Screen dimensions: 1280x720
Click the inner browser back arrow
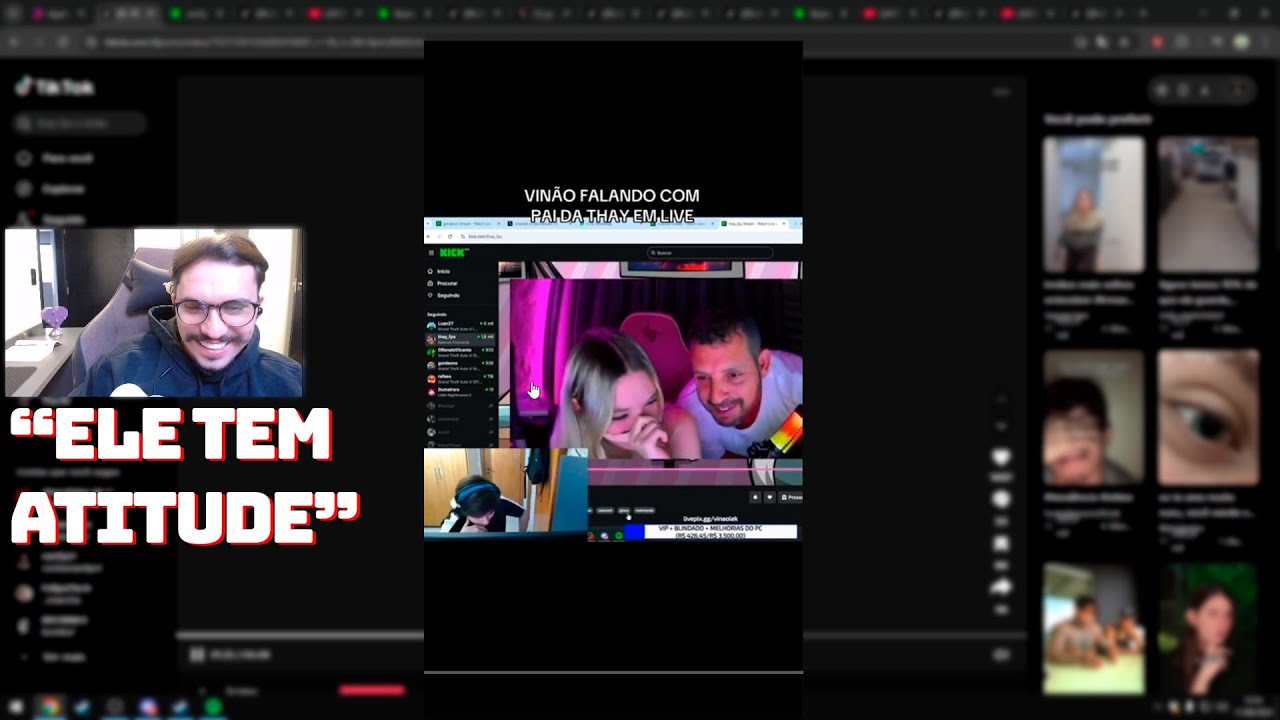(430, 236)
